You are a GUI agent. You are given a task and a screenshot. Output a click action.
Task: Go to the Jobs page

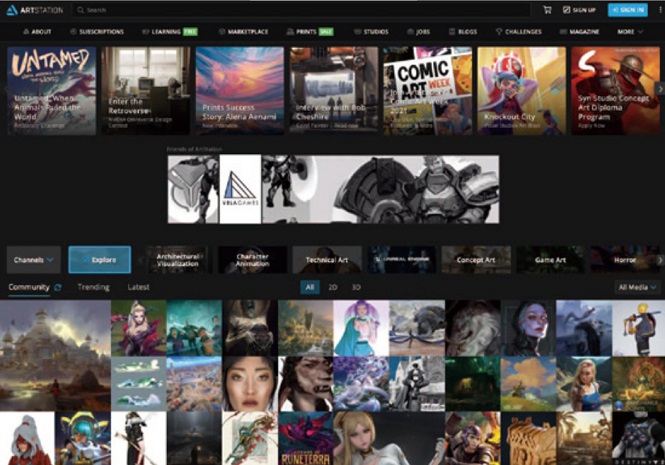click(419, 31)
